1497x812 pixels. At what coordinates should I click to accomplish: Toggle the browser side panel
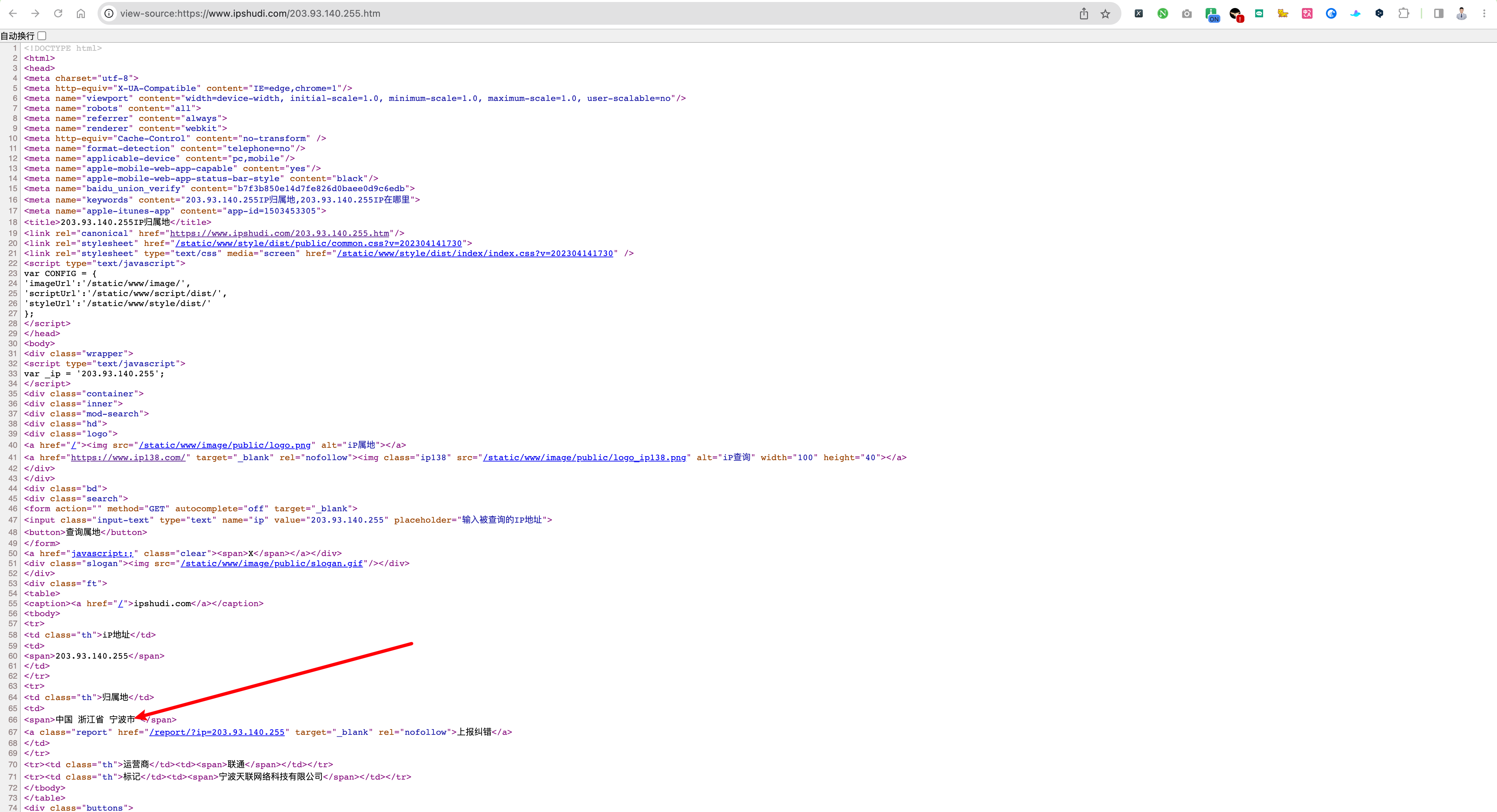[x=1438, y=13]
